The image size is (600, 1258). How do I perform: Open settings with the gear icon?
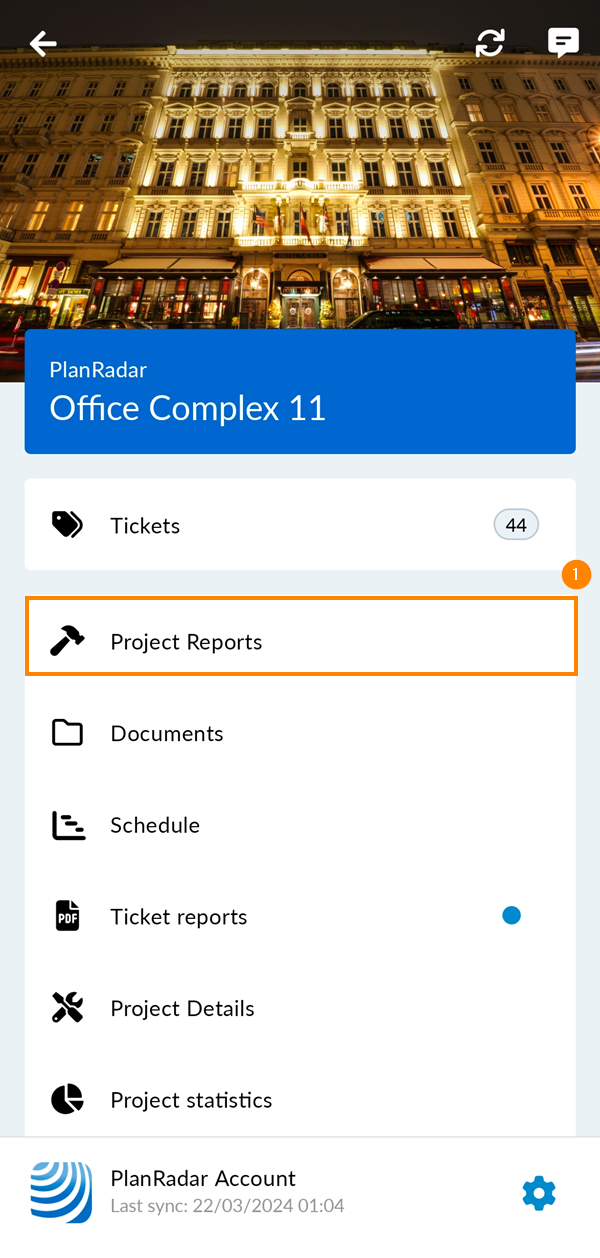[539, 1192]
